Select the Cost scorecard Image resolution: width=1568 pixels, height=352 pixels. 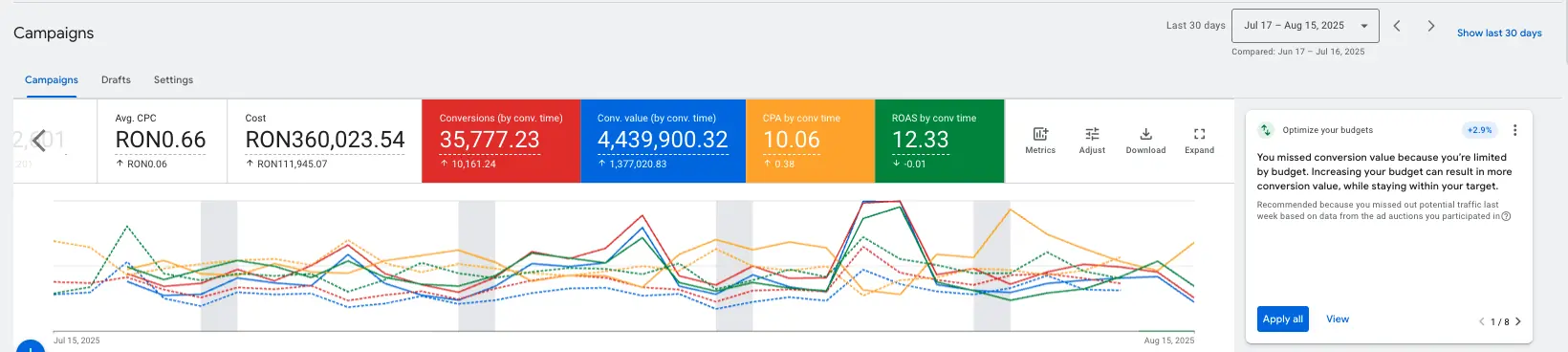tap(324, 141)
